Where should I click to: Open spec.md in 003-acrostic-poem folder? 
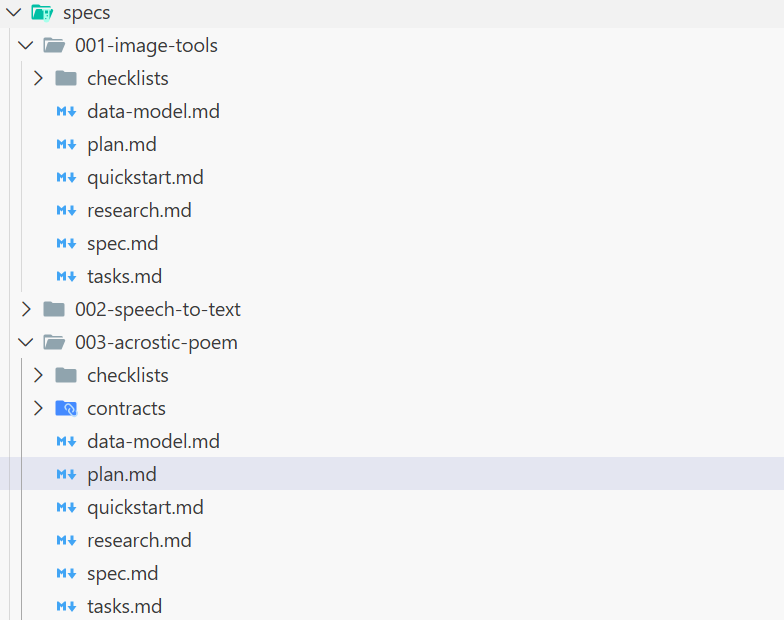122,574
